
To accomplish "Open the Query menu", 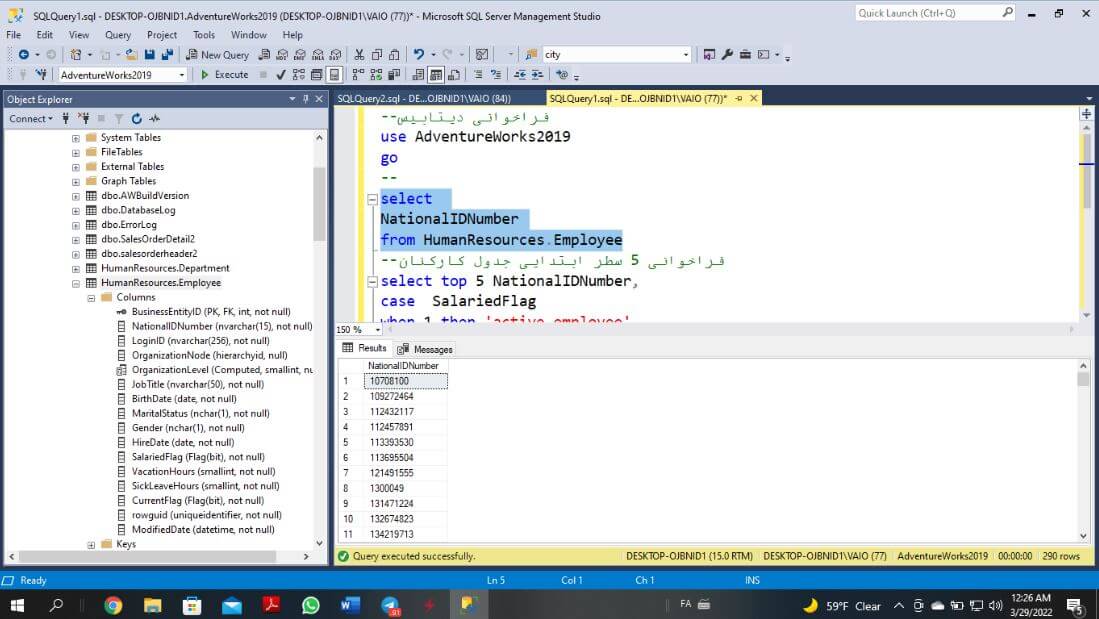I will point(118,34).
